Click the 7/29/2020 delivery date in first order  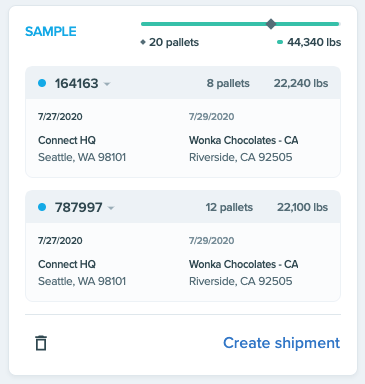pos(212,116)
